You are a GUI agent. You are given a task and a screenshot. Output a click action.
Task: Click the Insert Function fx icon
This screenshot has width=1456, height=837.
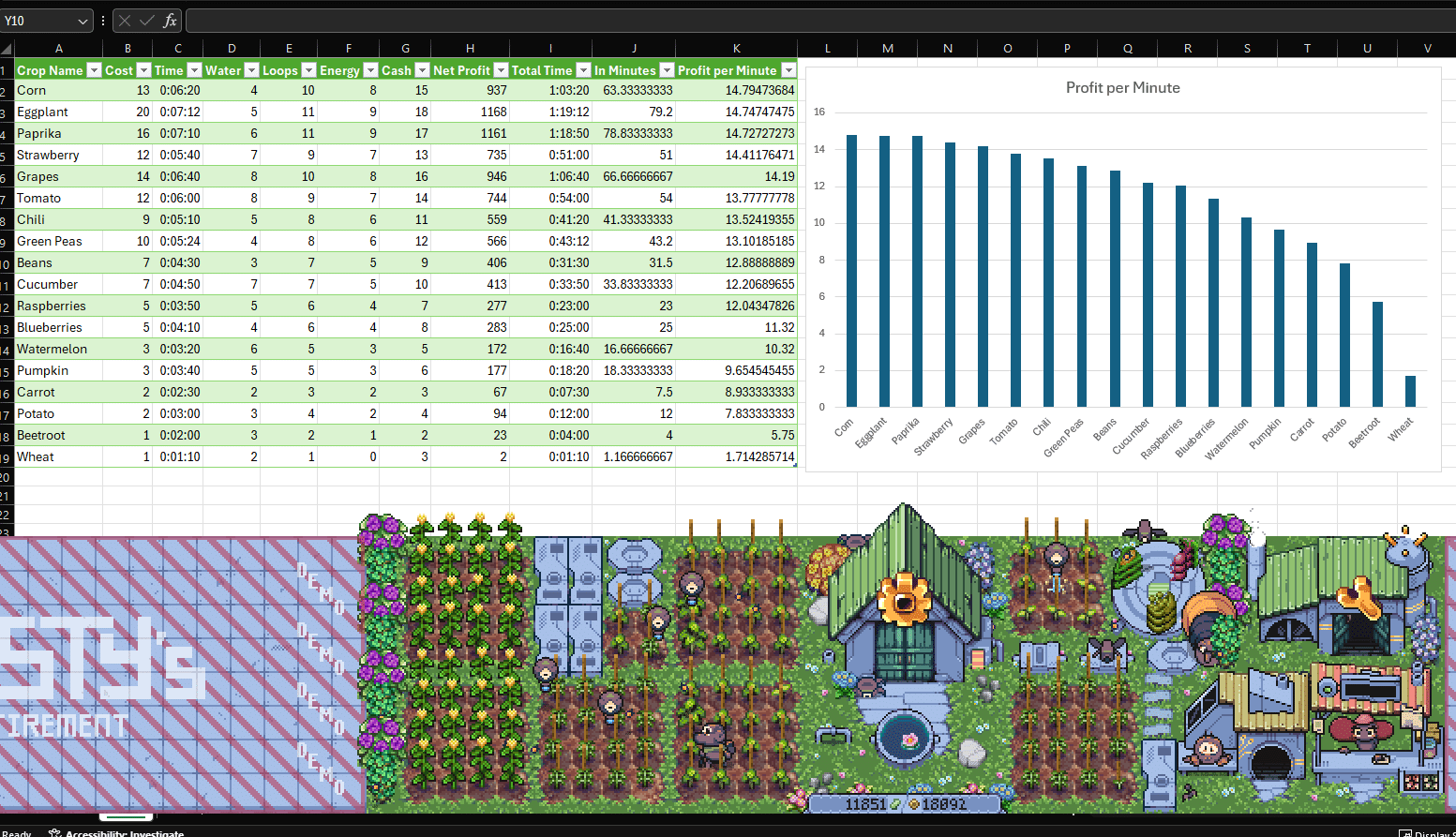(x=170, y=21)
